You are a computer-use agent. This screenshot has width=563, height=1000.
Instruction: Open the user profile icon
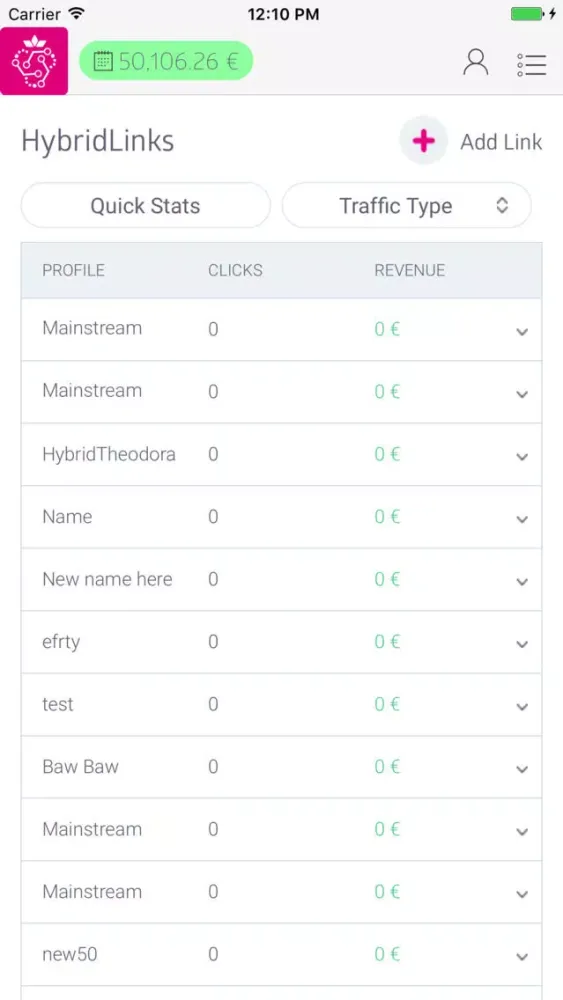476,62
